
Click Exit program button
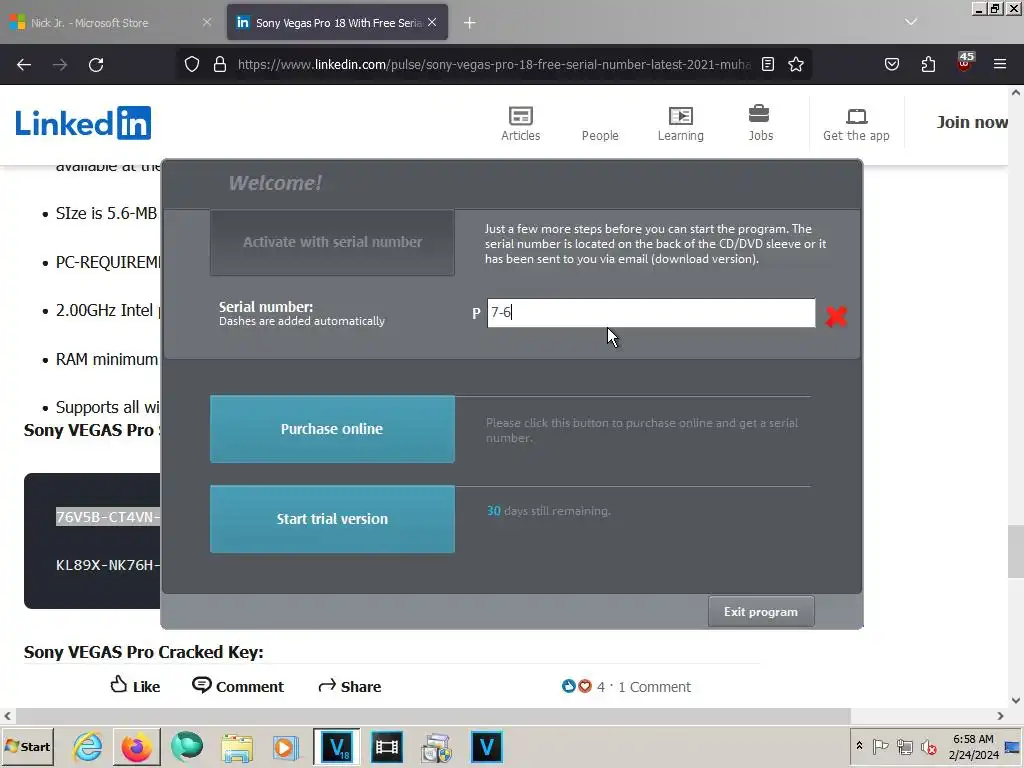click(x=761, y=612)
